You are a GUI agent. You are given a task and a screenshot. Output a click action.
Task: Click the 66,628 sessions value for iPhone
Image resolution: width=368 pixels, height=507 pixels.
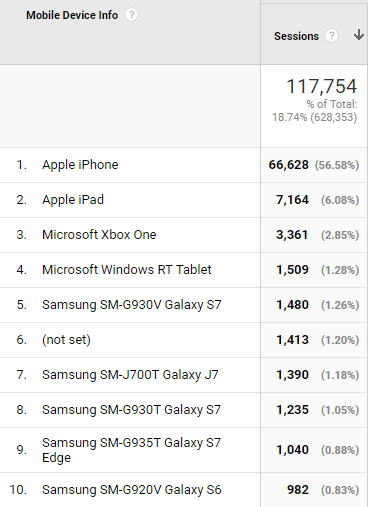click(289, 165)
